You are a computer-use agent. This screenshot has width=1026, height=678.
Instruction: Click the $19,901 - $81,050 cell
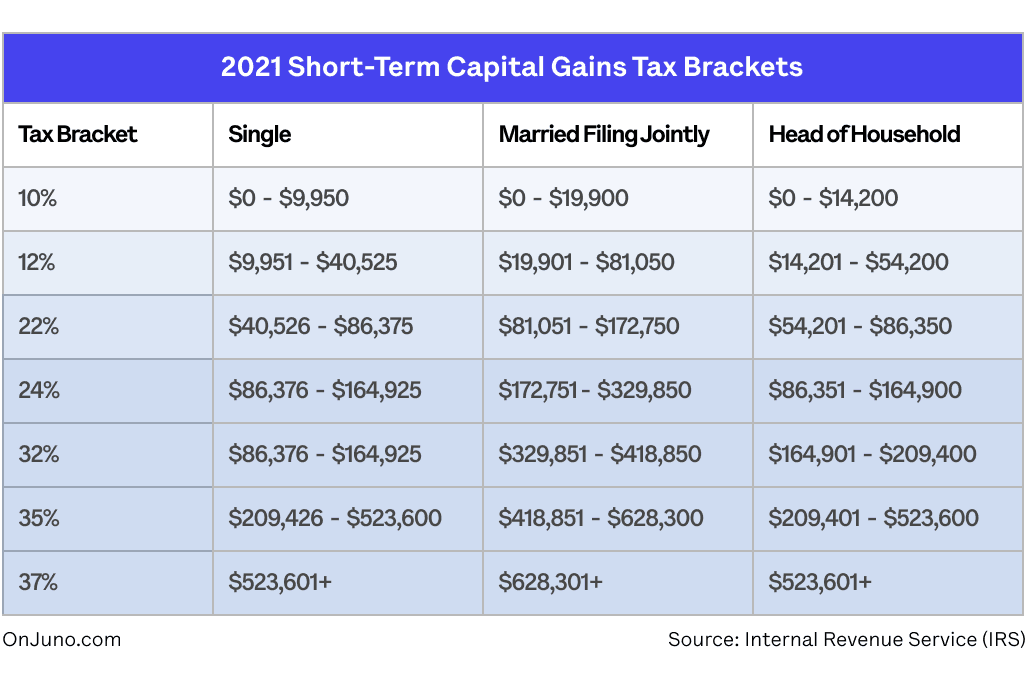point(586,263)
